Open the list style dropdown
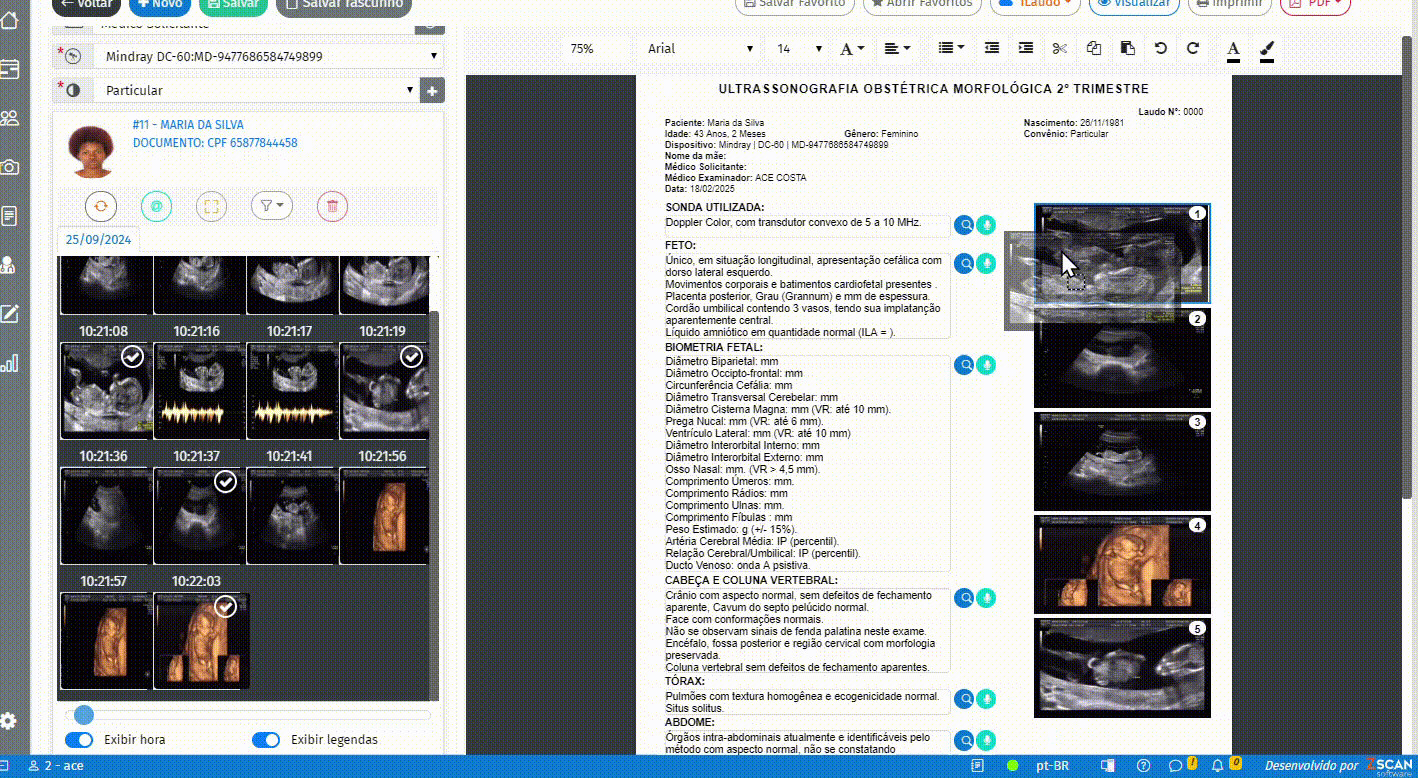This screenshot has width=1418, height=778. click(x=951, y=48)
